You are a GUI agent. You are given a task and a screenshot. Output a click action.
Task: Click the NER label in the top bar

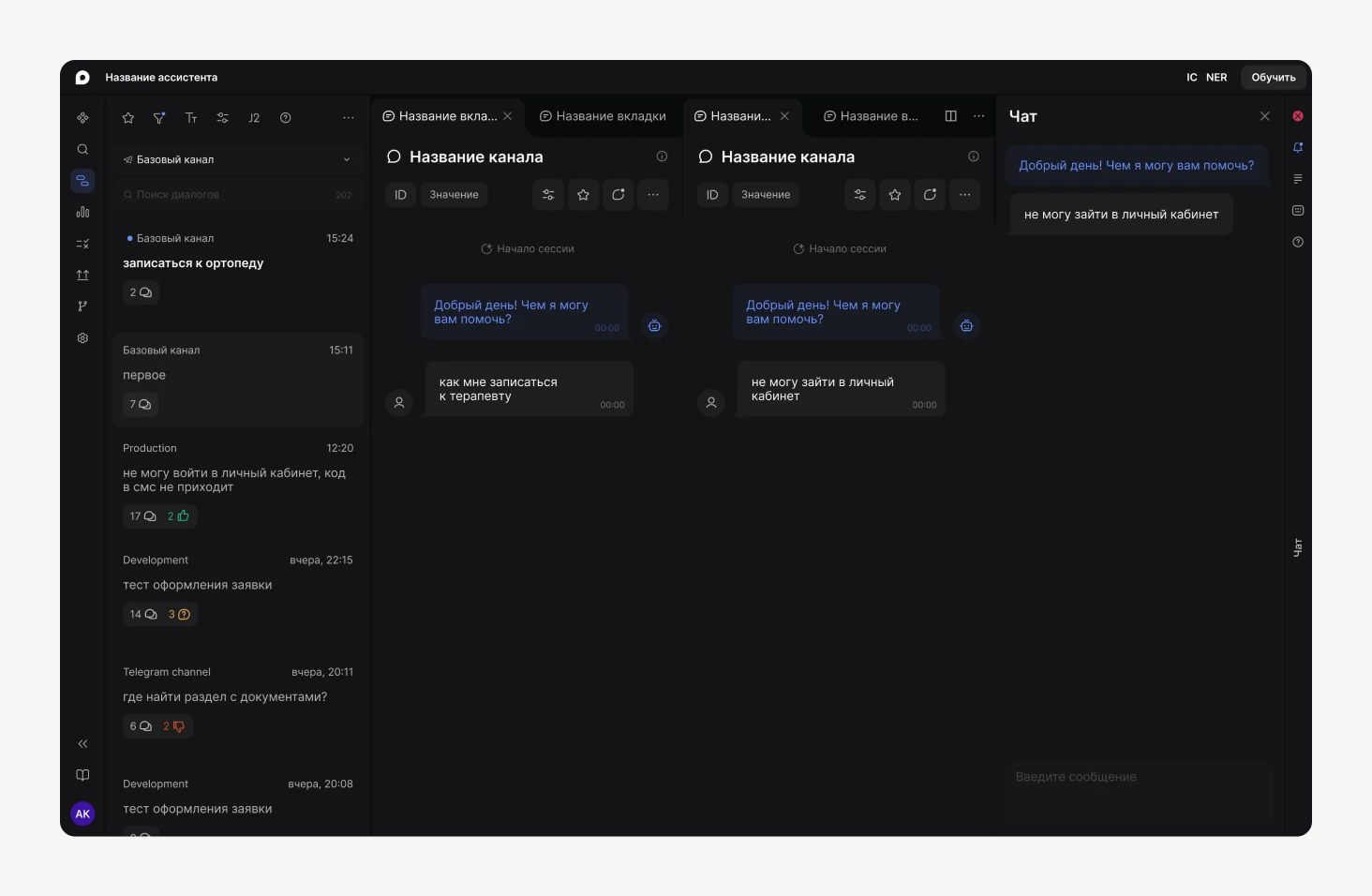[x=1216, y=78]
